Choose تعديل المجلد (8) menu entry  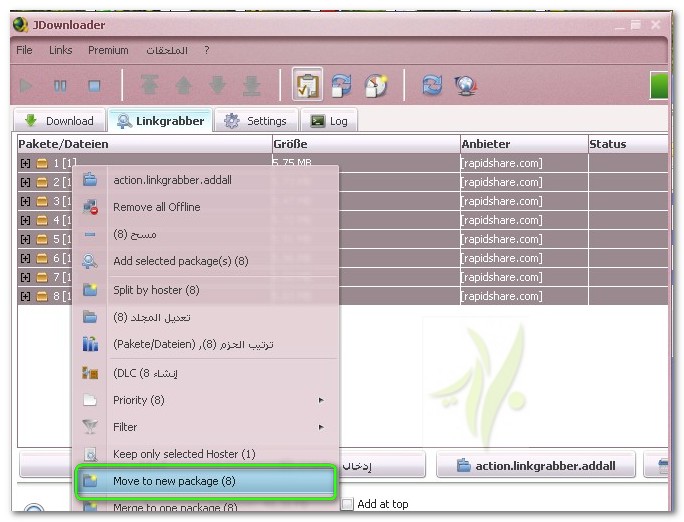(205, 317)
